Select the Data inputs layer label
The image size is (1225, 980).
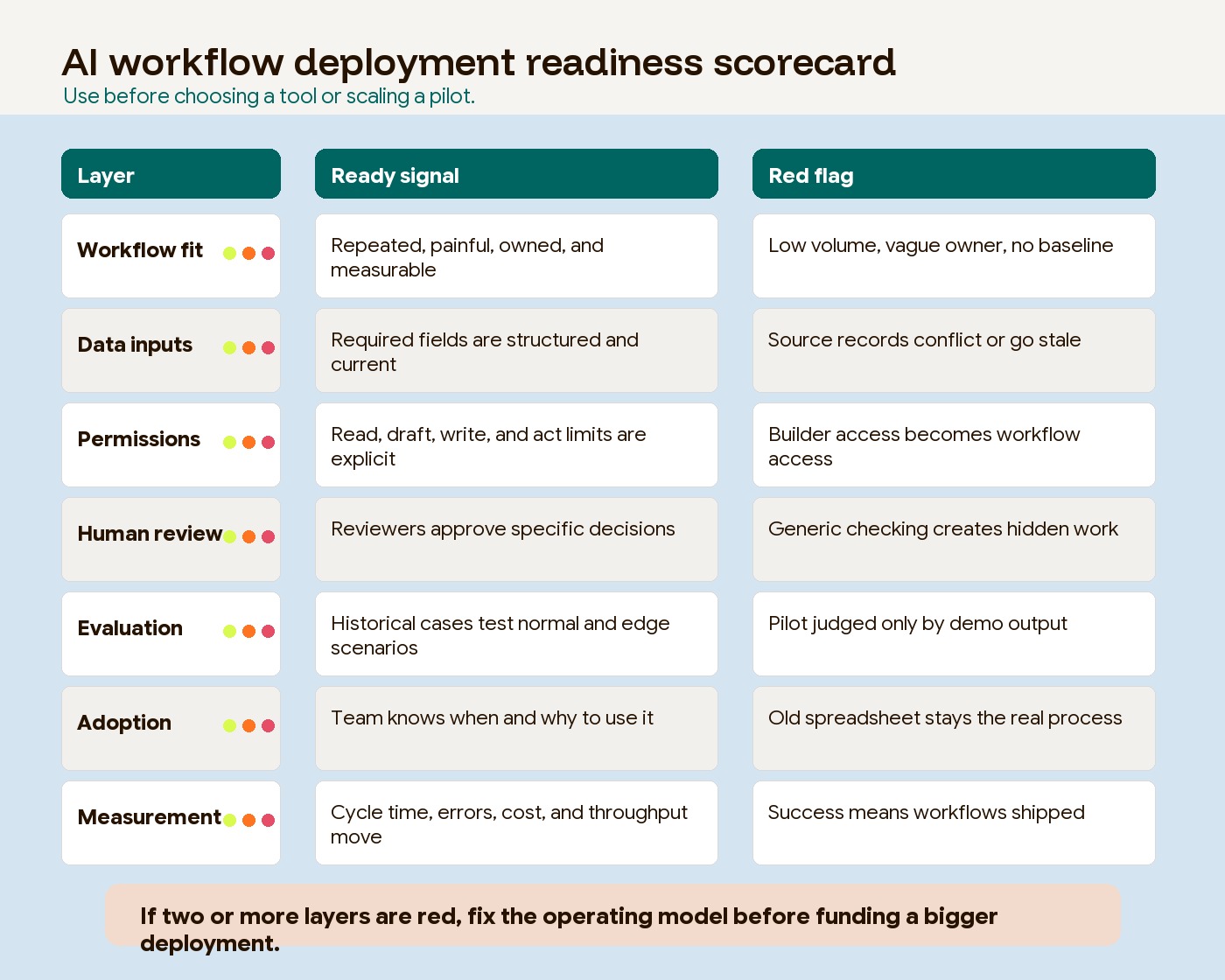pyautogui.click(x=135, y=345)
